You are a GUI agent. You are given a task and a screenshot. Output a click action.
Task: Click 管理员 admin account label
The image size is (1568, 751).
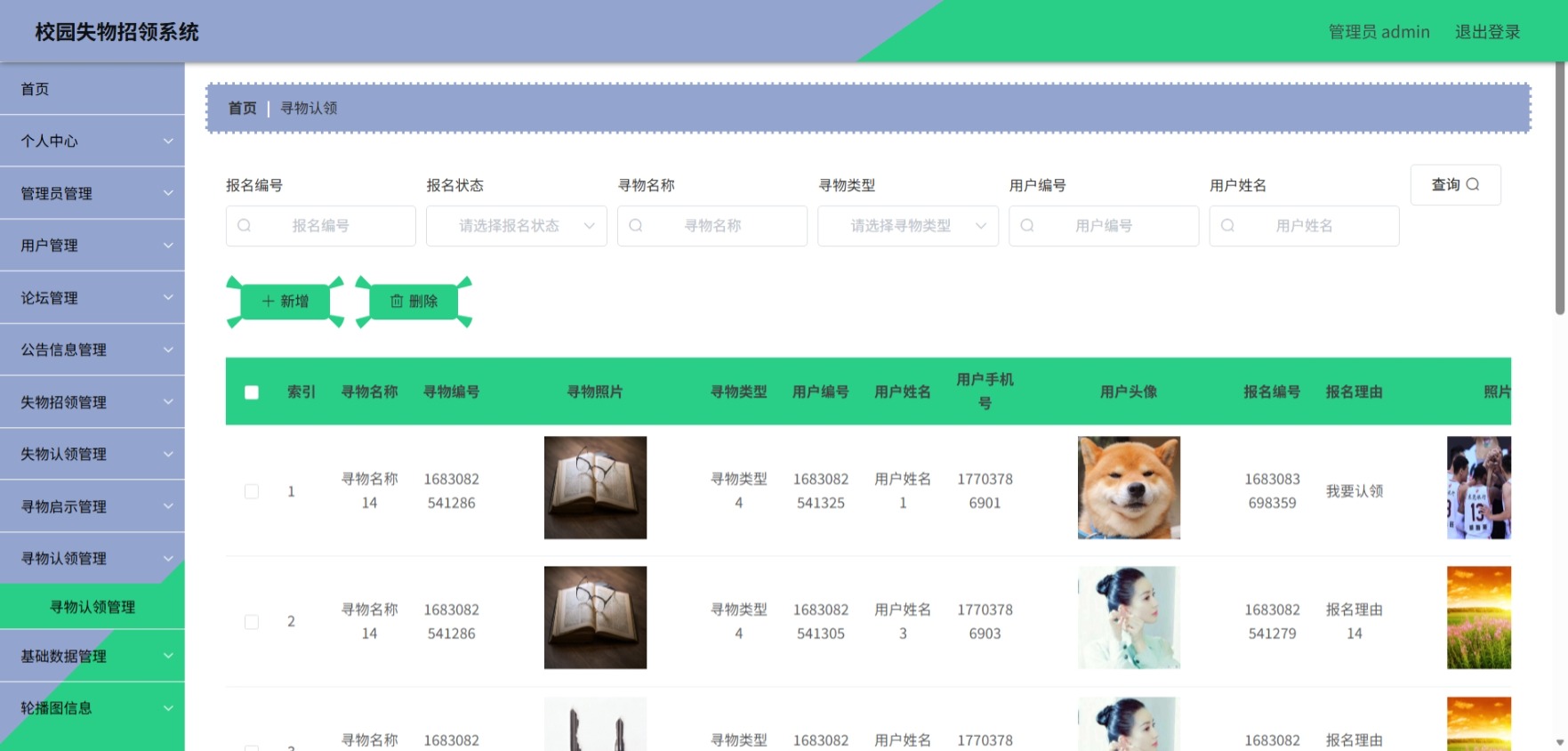pyautogui.click(x=1379, y=32)
